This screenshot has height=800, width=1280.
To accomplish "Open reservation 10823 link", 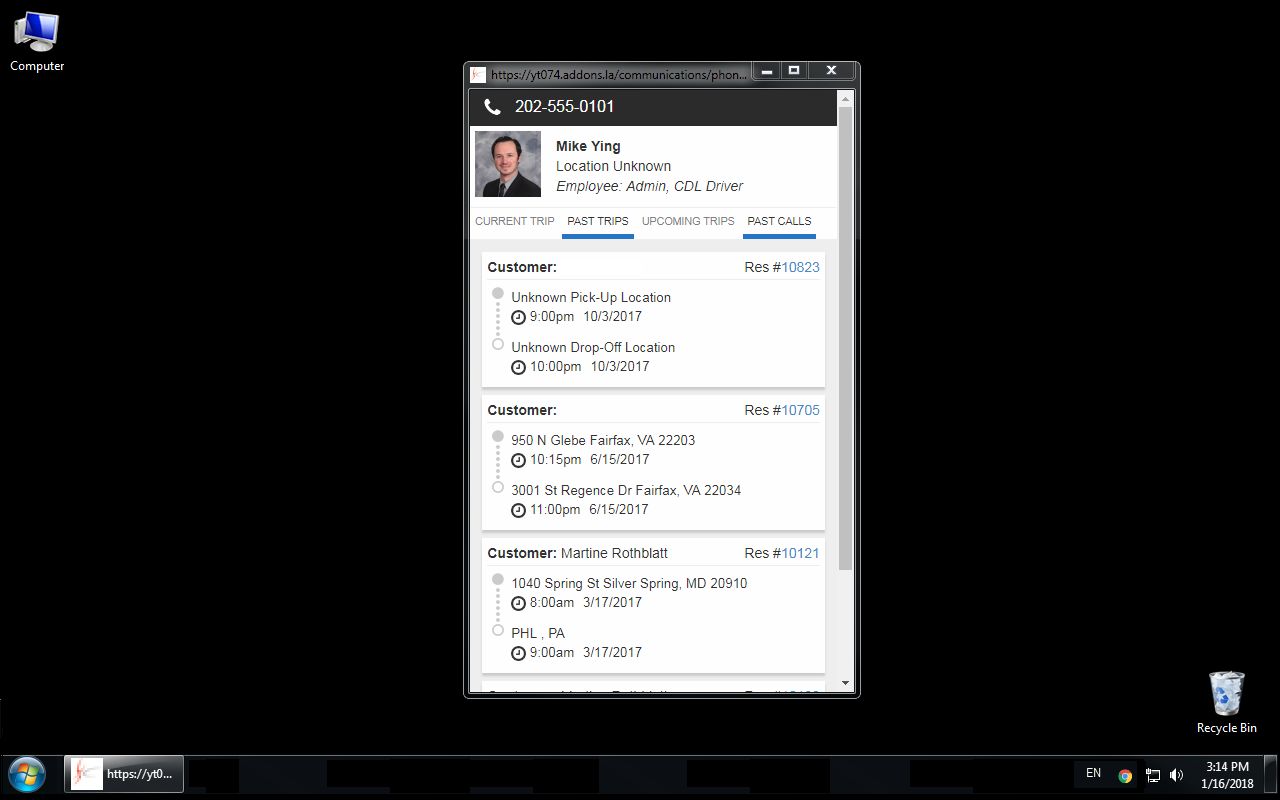I will point(799,267).
